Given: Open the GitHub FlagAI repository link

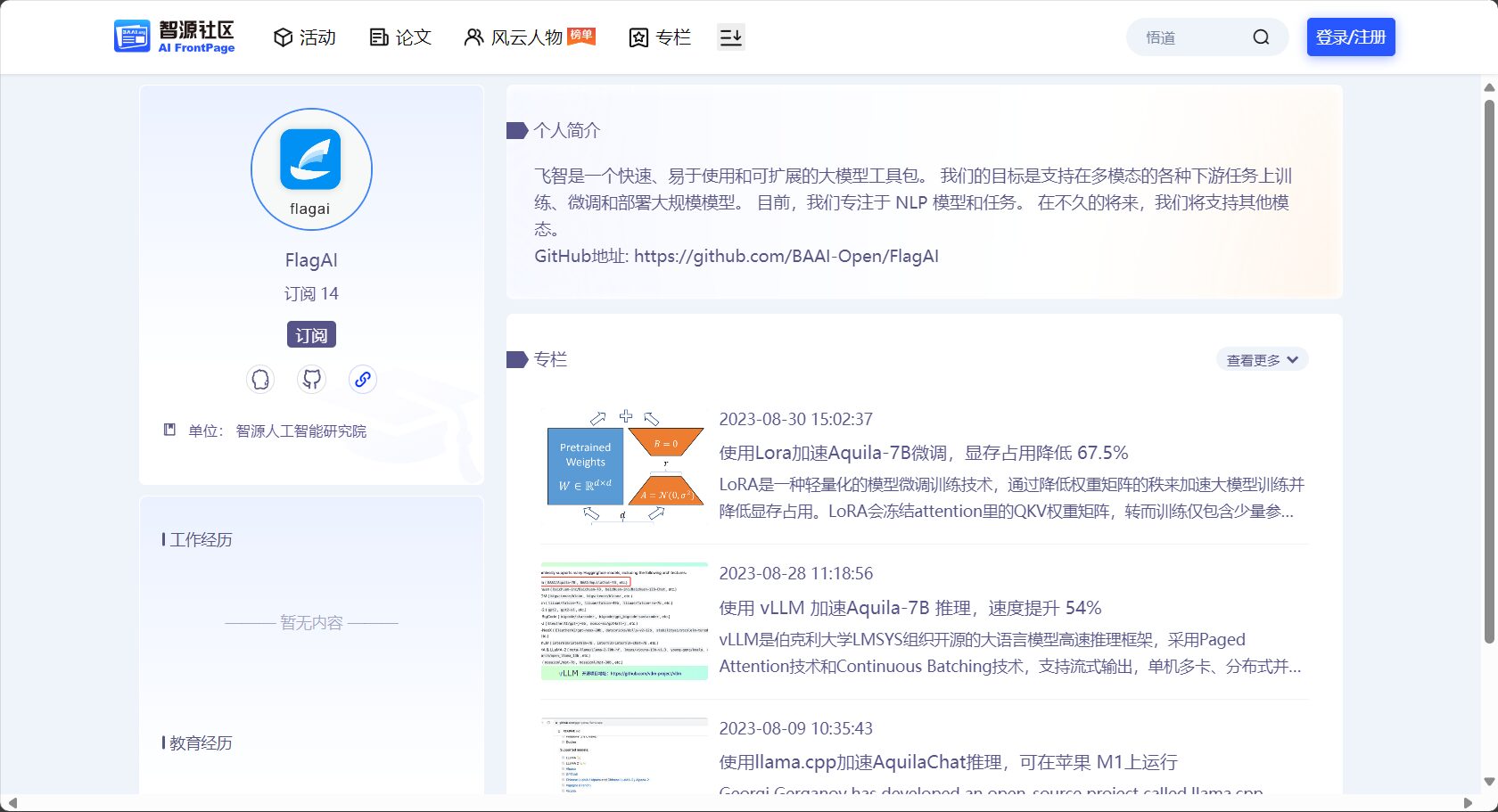Looking at the screenshot, I should 786,257.
